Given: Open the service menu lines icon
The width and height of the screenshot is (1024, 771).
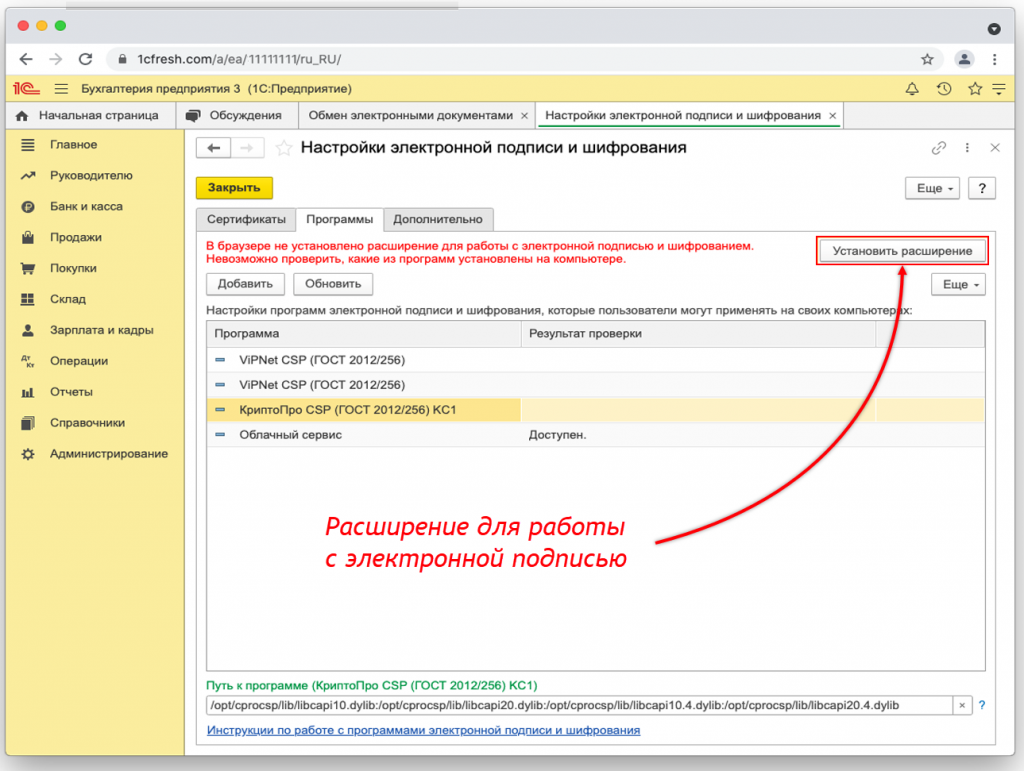Looking at the screenshot, I should (999, 89).
